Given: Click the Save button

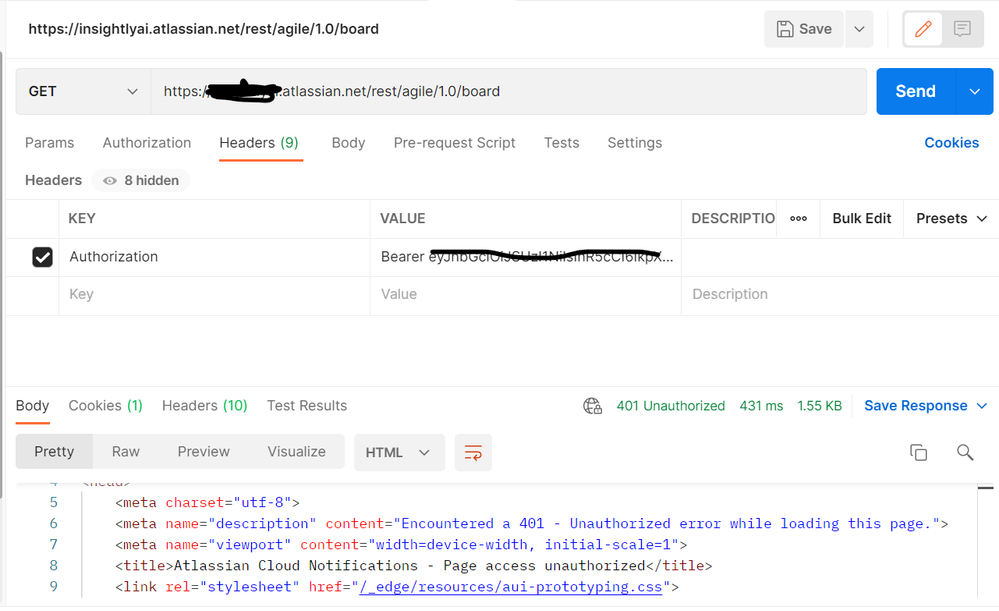Looking at the screenshot, I should [x=804, y=29].
